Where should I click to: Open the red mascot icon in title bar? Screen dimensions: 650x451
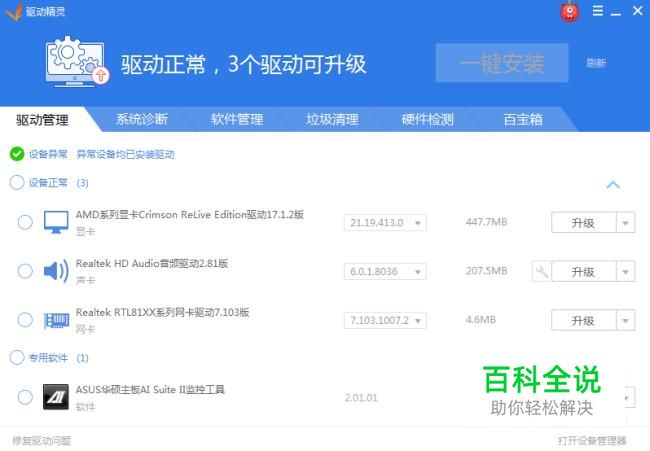570,12
